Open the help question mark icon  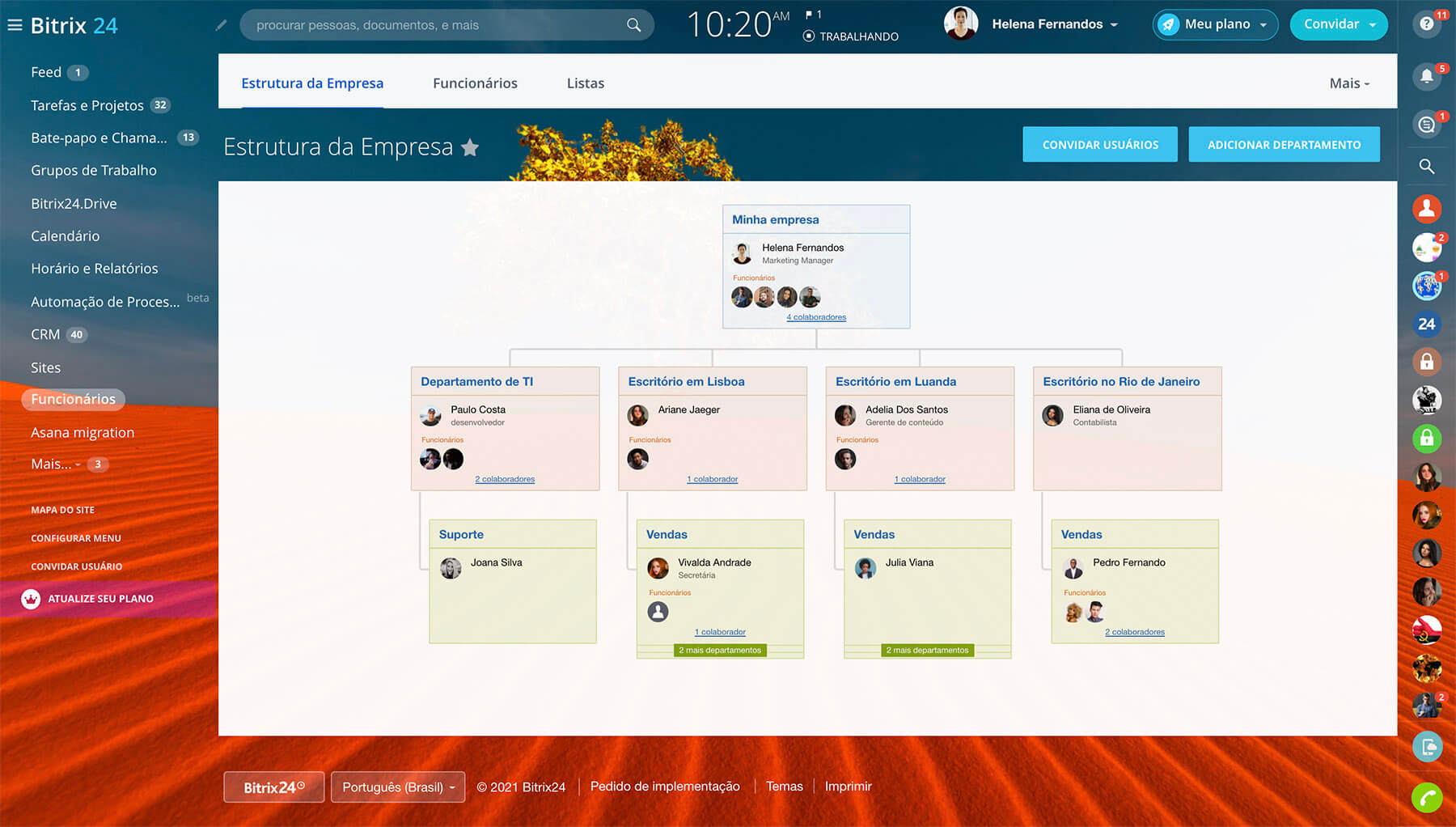(1426, 24)
